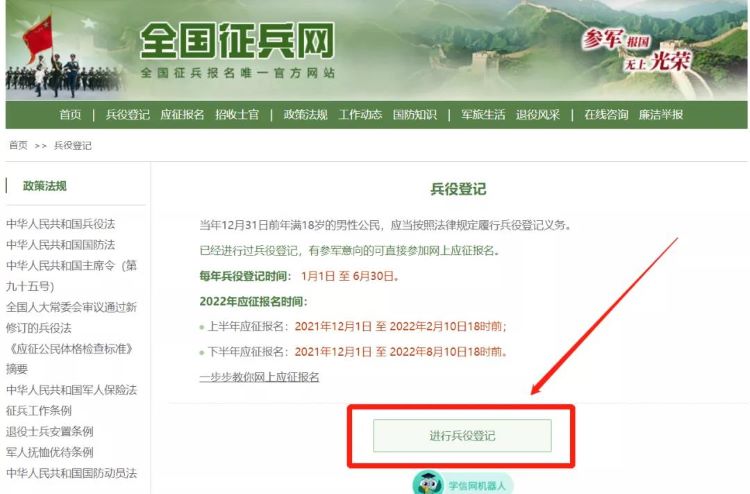The height and width of the screenshot is (494, 750).
Task: Open 中华人民共和国国防法 sidebar link
Action: tap(61, 245)
